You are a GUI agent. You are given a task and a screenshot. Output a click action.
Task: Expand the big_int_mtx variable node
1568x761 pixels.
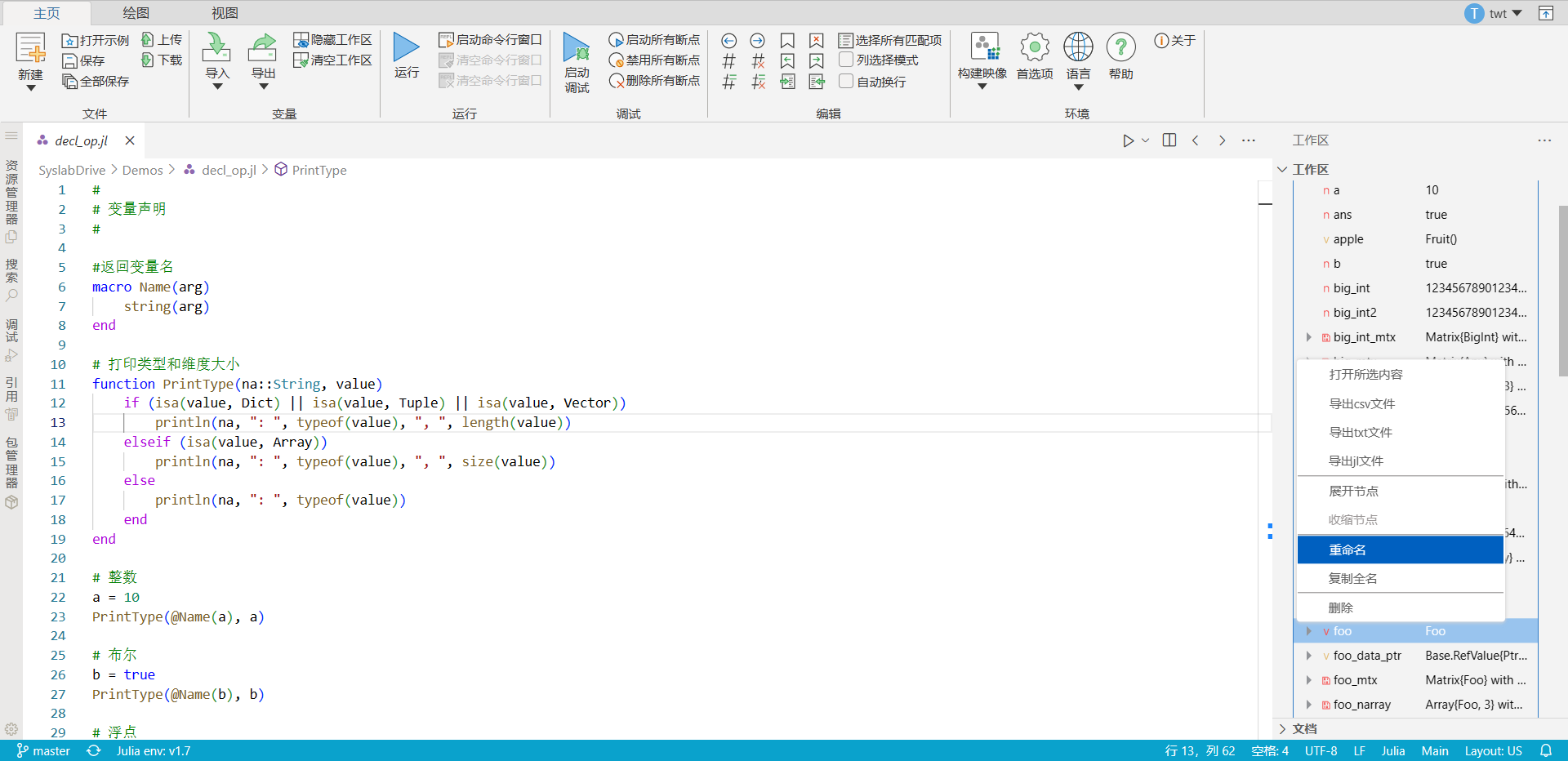[x=1308, y=337]
